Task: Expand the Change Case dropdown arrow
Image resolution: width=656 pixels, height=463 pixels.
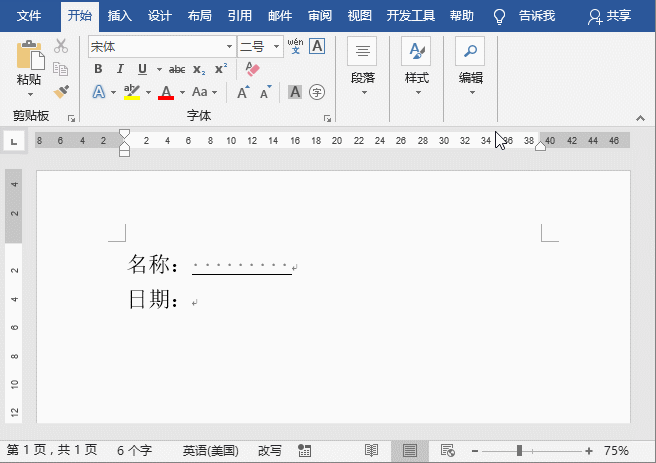Action: 215,92
